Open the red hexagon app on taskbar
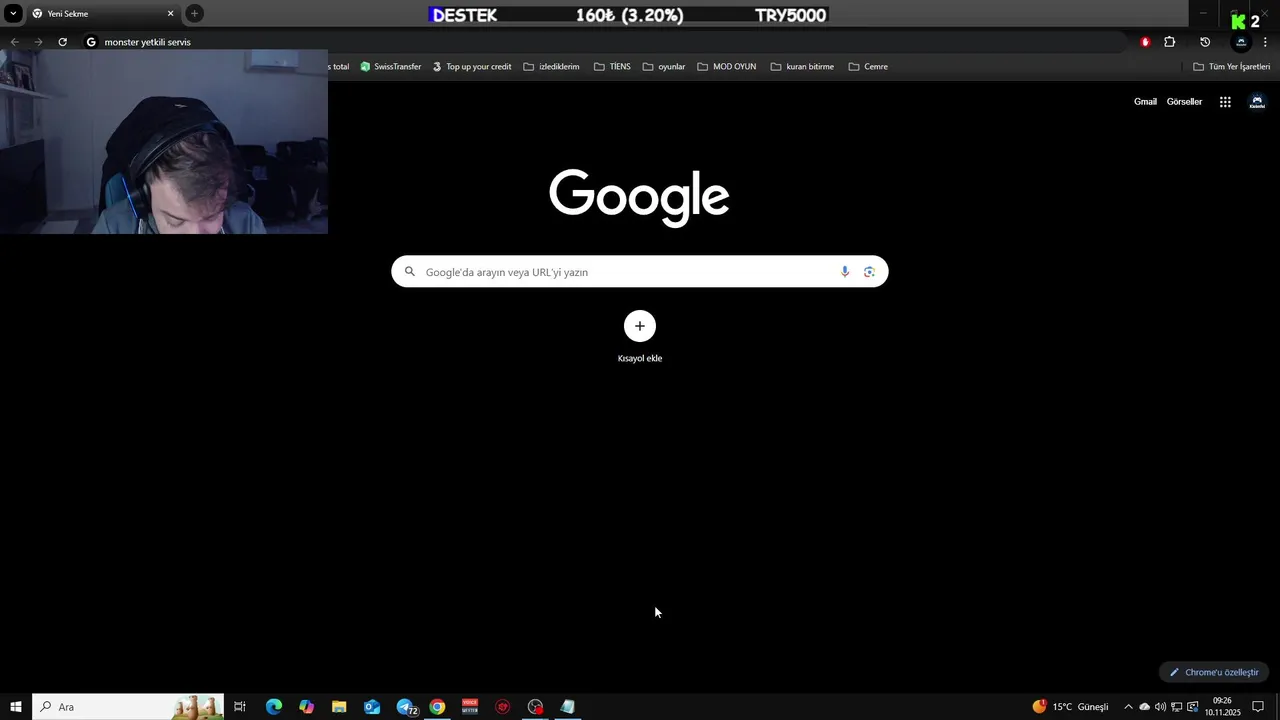This screenshot has height=720, width=1280. [x=503, y=707]
